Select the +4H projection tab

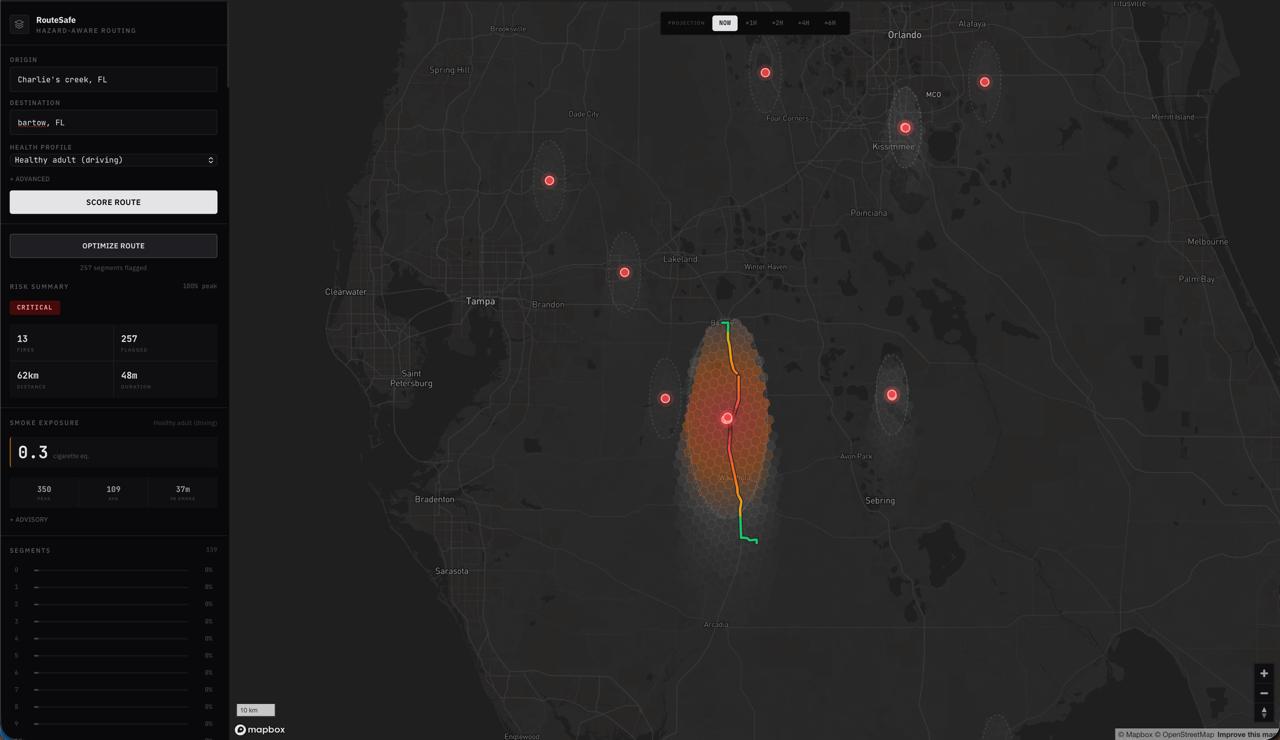point(803,23)
